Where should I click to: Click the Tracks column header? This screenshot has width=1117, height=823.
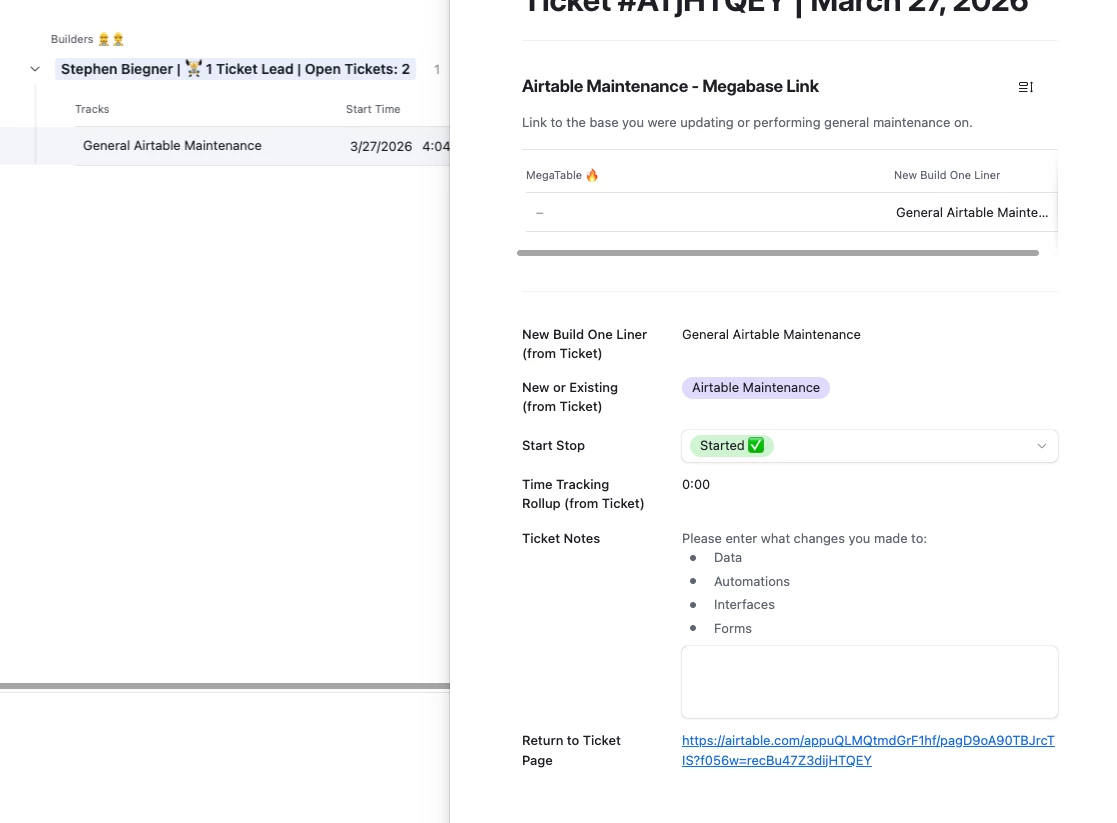click(x=92, y=109)
